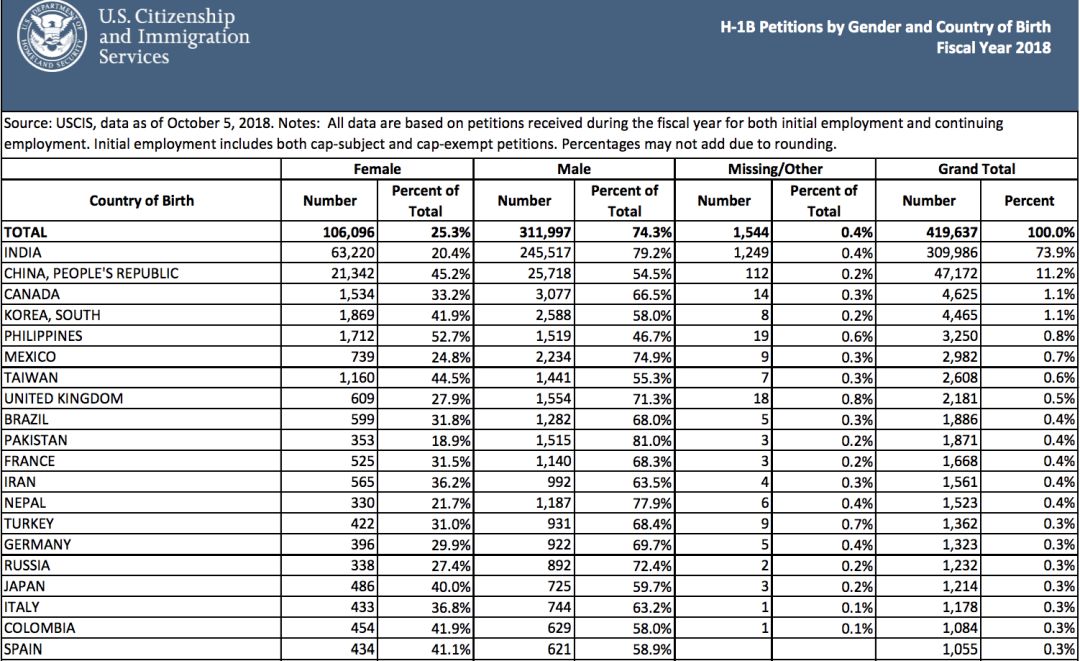Select the TOTAL row label
This screenshot has width=1080, height=661.
25,232
